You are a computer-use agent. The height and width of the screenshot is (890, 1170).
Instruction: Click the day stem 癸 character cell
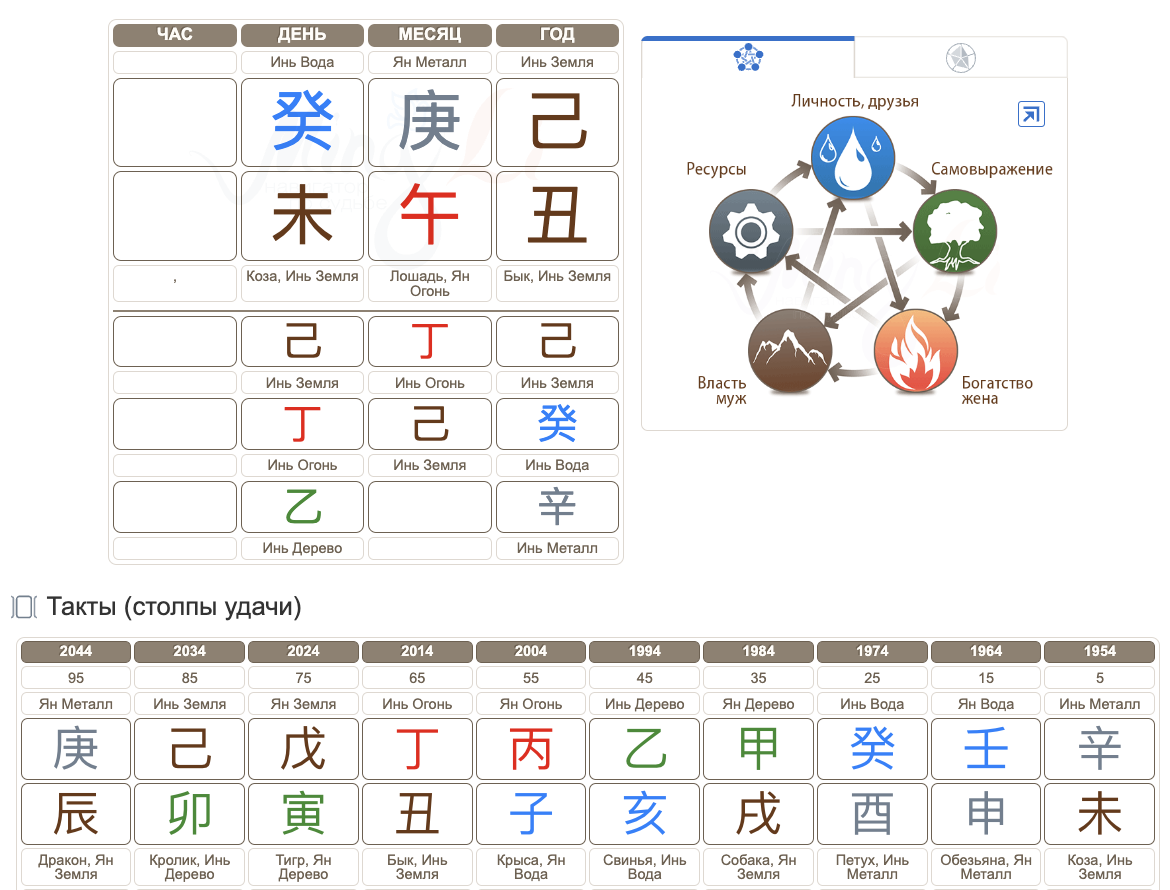302,122
